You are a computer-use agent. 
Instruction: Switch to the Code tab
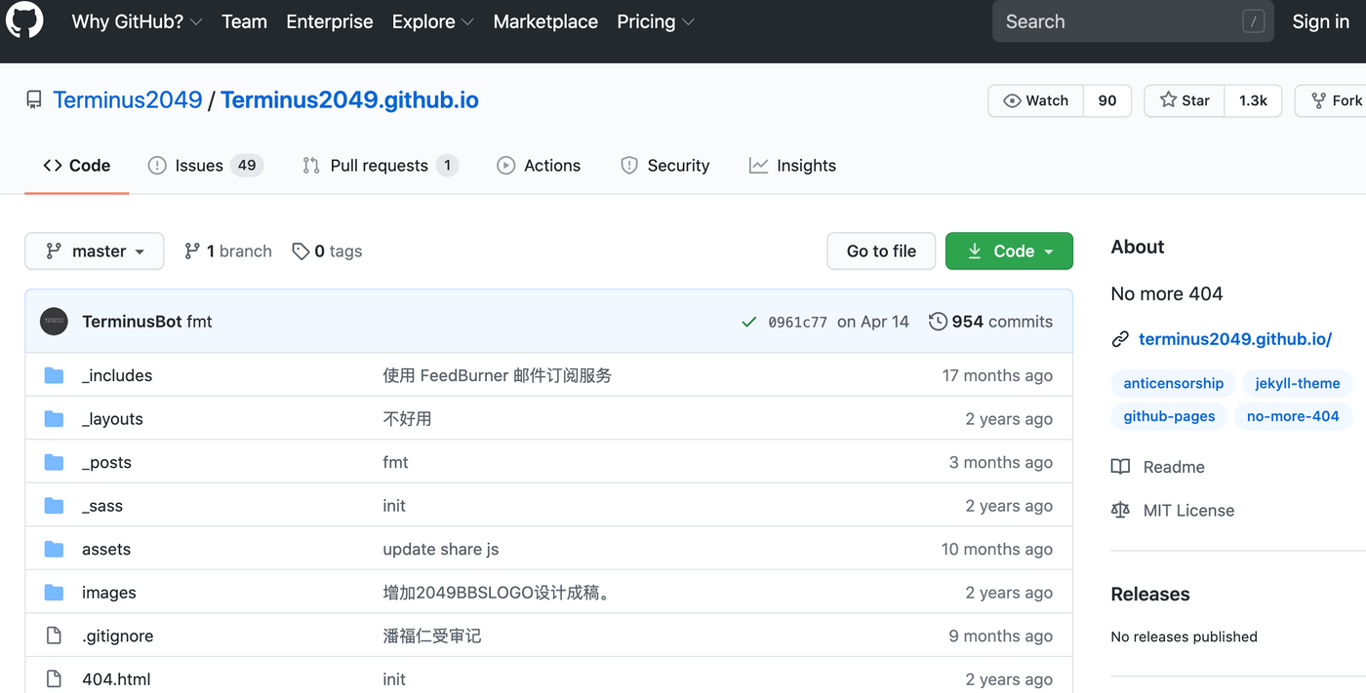coord(77,166)
